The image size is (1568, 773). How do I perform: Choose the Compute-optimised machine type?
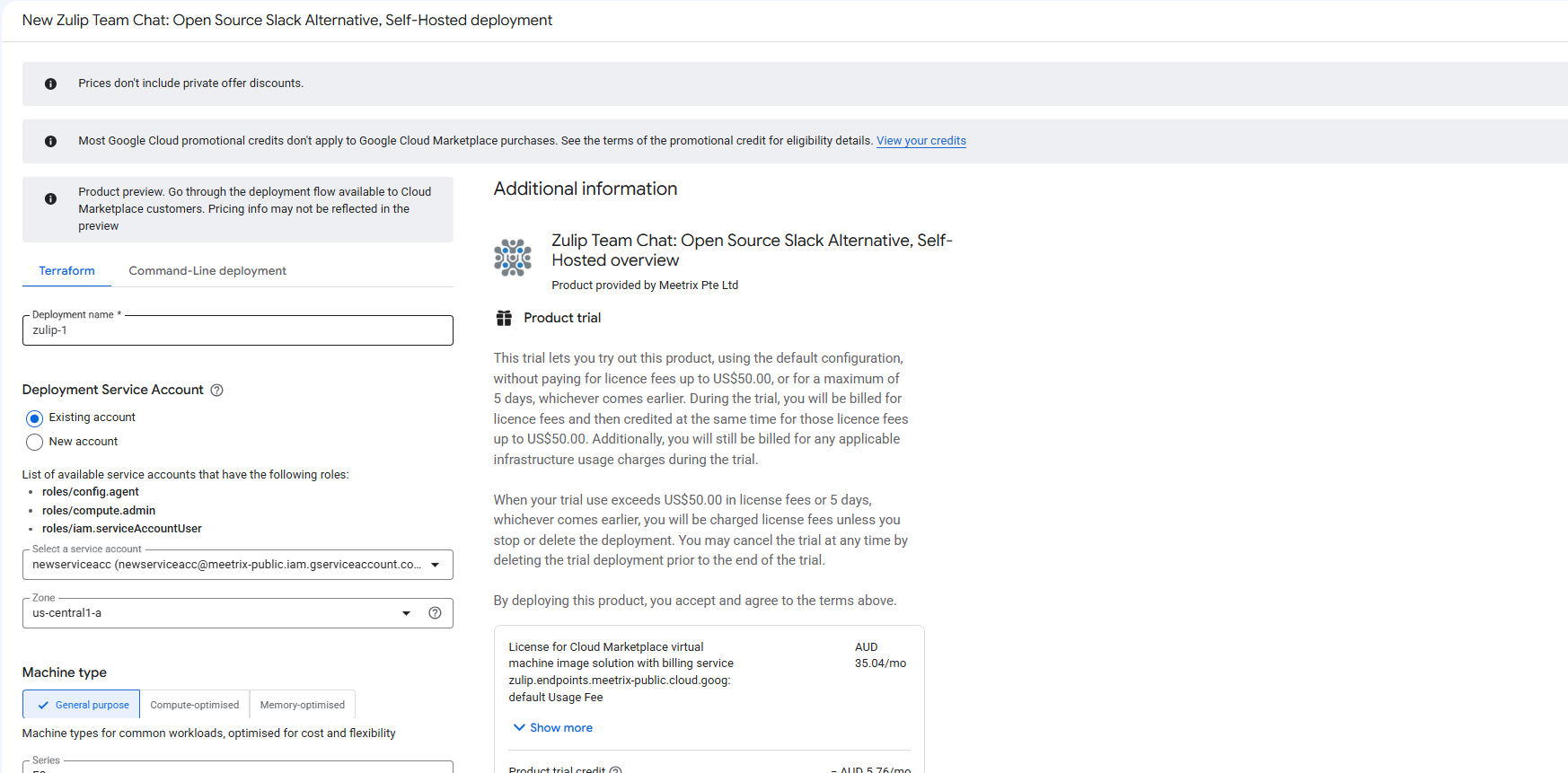coord(195,705)
